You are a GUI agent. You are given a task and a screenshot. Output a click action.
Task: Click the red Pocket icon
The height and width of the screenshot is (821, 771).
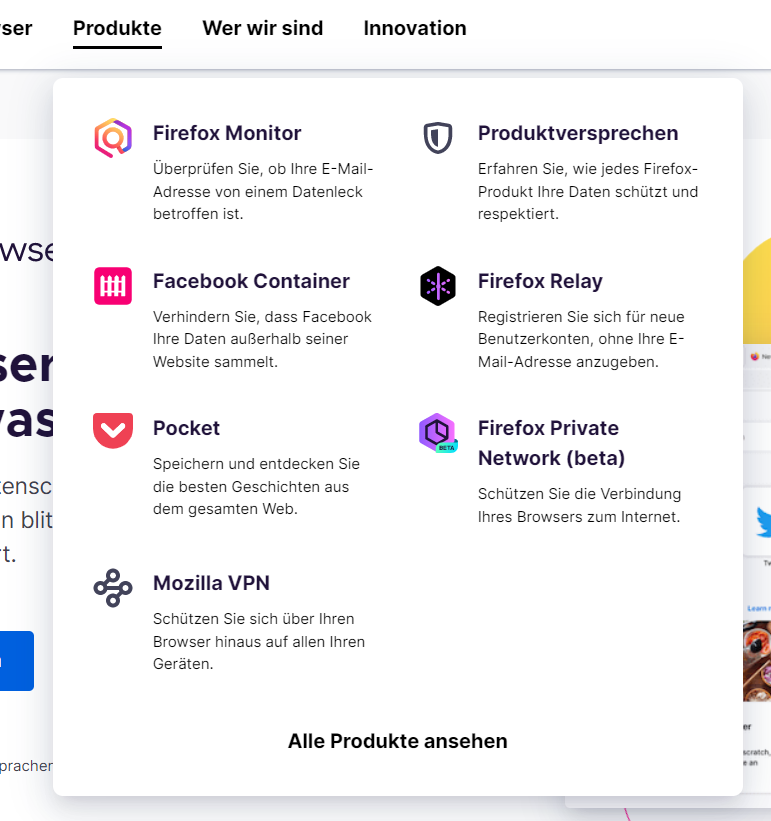pyautogui.click(x=113, y=430)
